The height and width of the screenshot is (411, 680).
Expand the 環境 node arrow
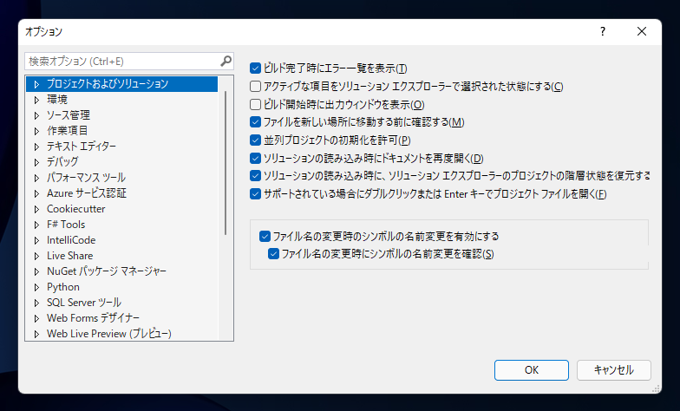[36, 100]
